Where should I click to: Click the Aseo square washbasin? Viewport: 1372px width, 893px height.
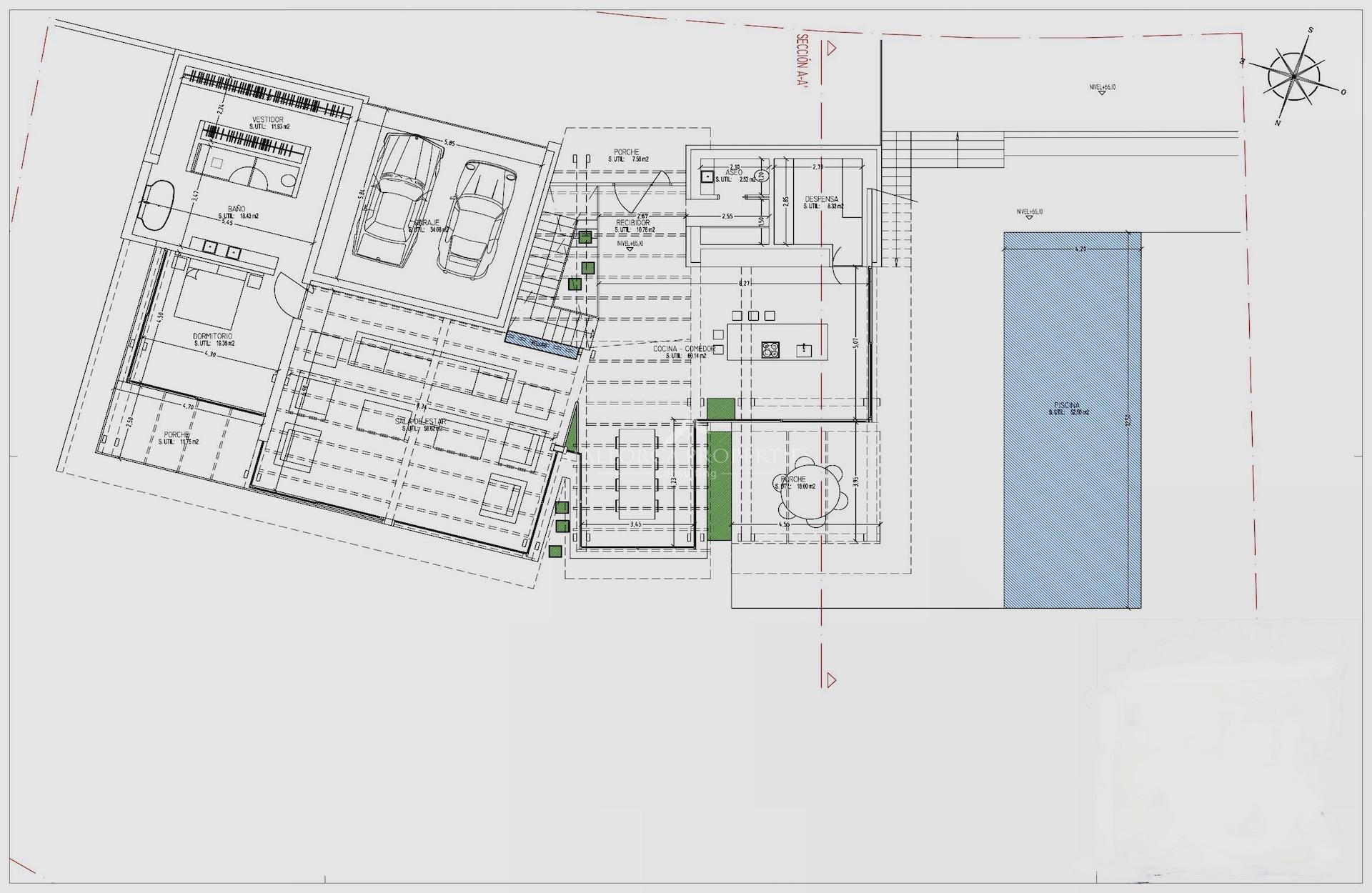coord(707,176)
